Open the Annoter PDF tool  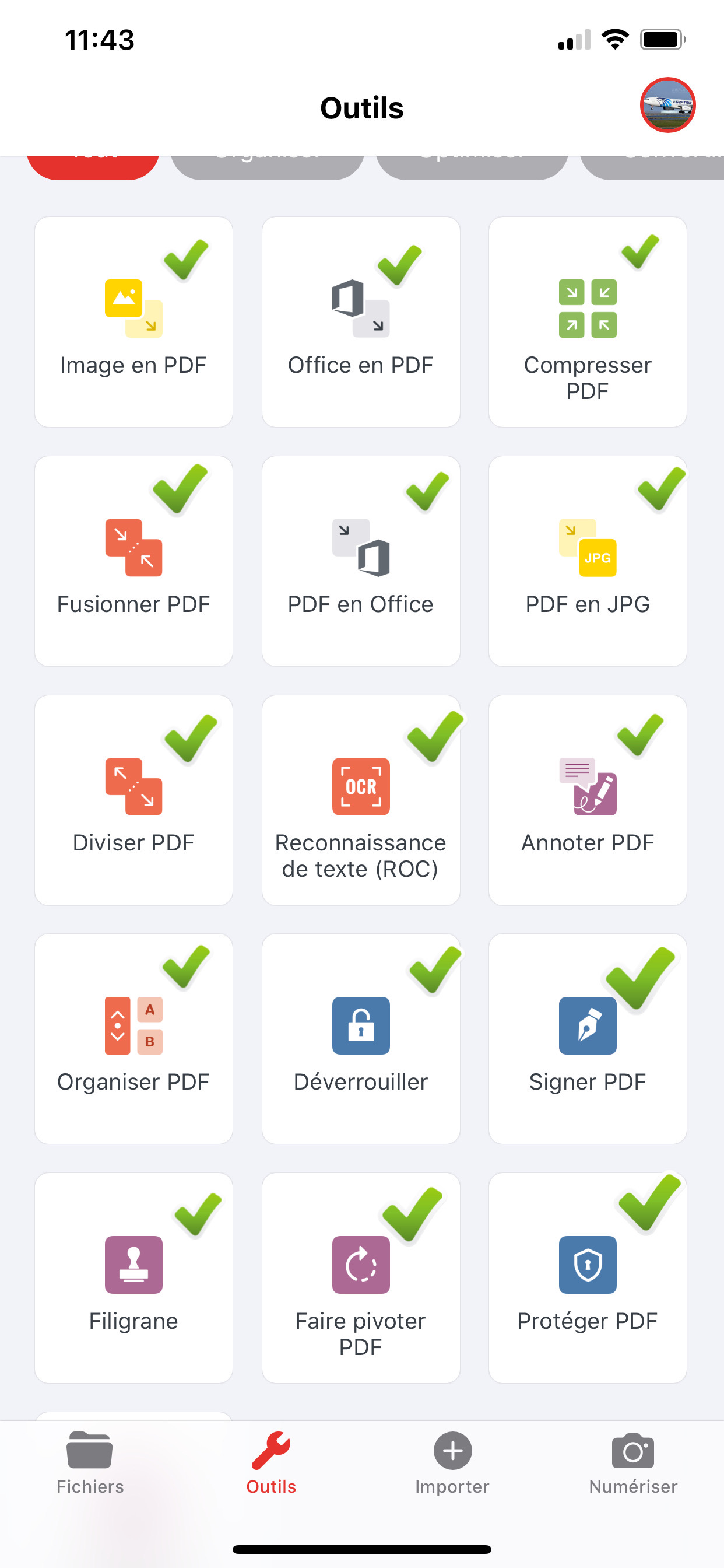(587, 800)
